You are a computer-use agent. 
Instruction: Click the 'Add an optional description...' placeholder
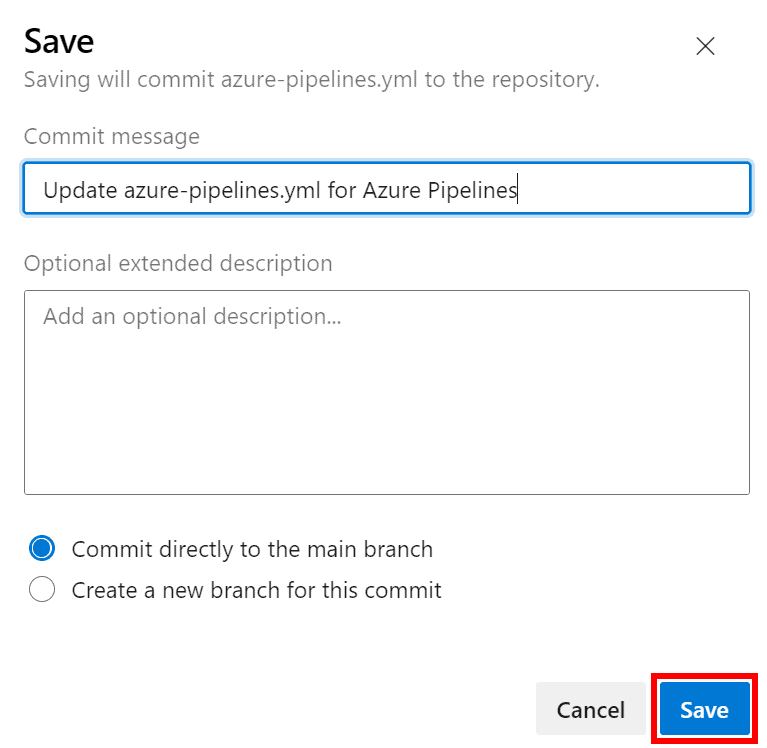pyautogui.click(x=192, y=316)
